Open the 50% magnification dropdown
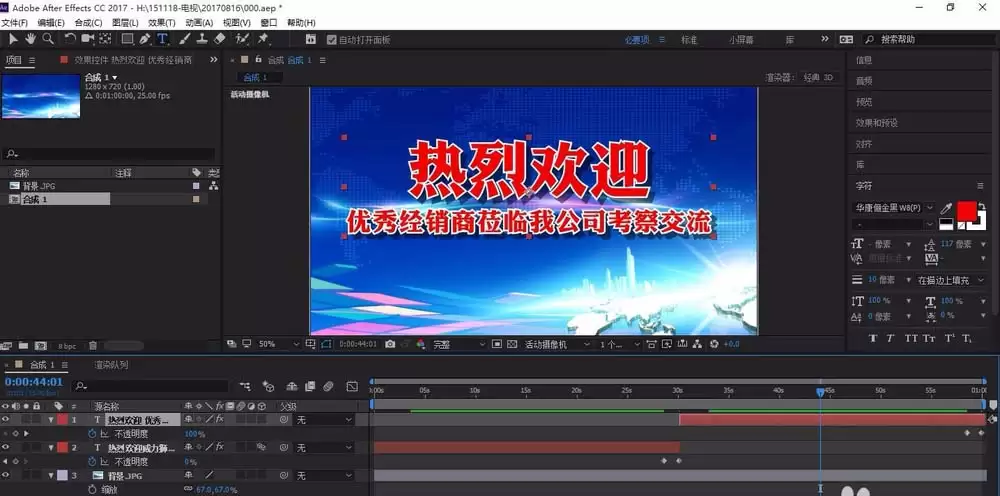 coord(279,344)
